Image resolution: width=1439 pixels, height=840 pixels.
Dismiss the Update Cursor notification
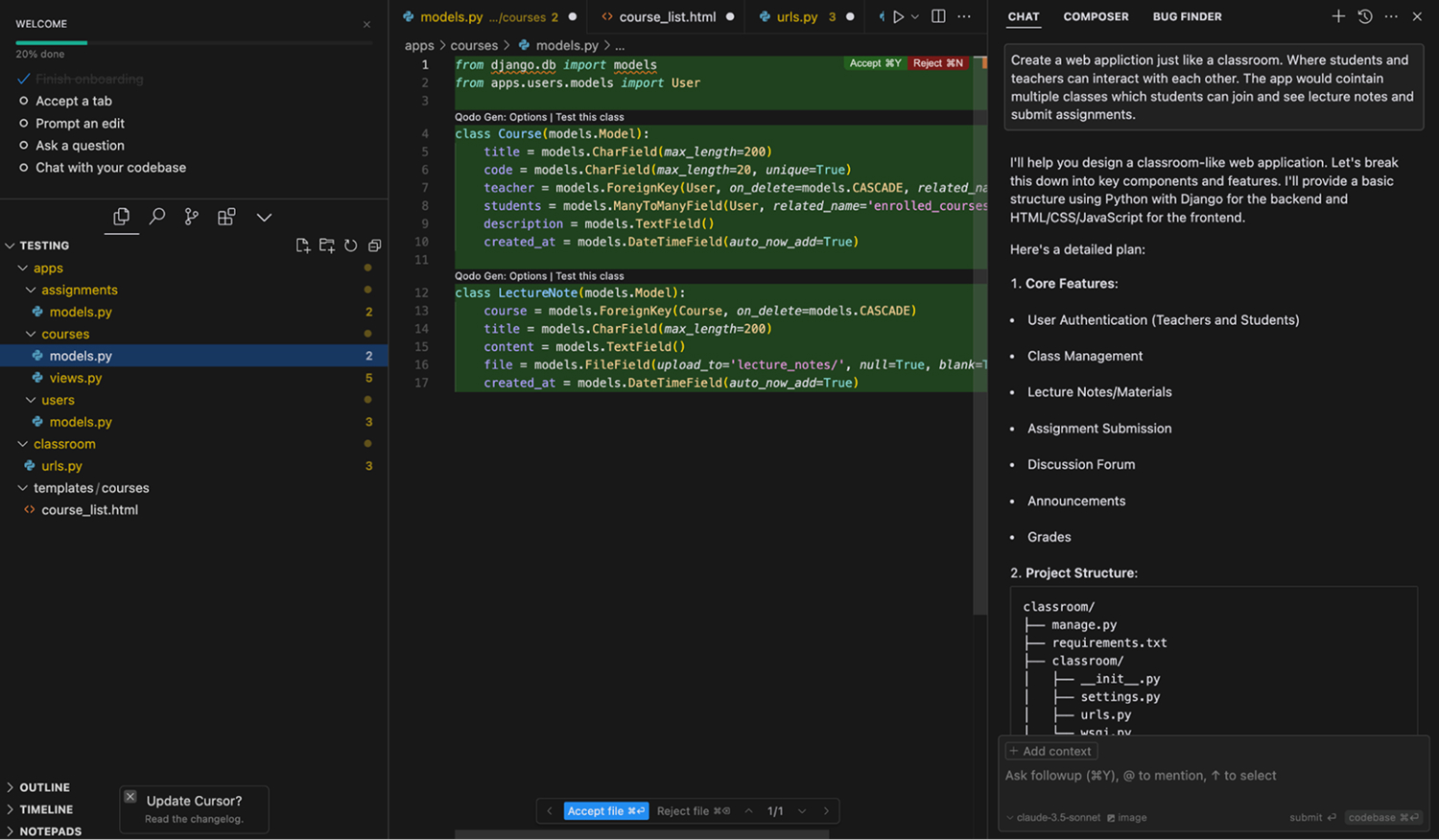point(130,797)
